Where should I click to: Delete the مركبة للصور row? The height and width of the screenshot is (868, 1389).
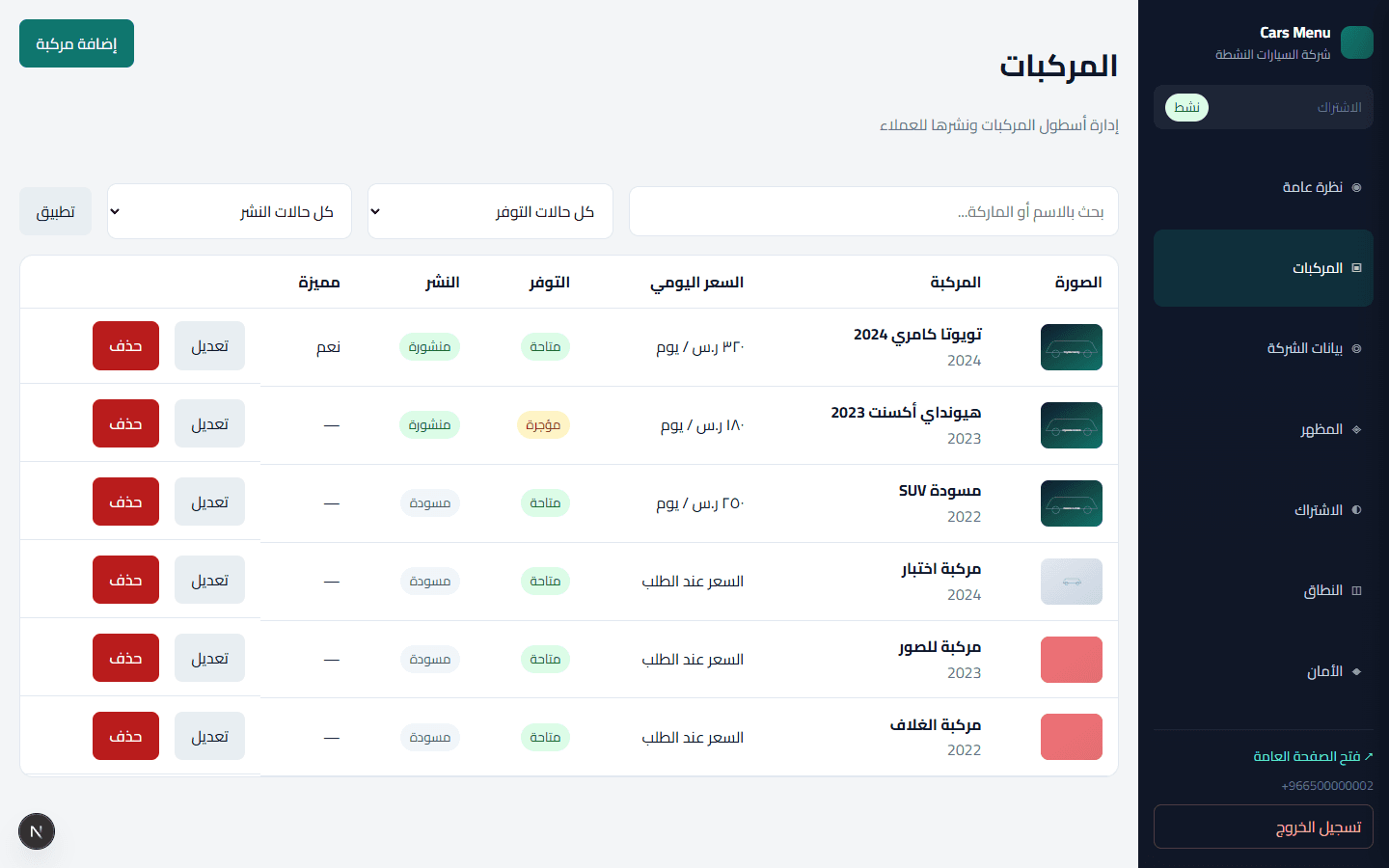(125, 658)
